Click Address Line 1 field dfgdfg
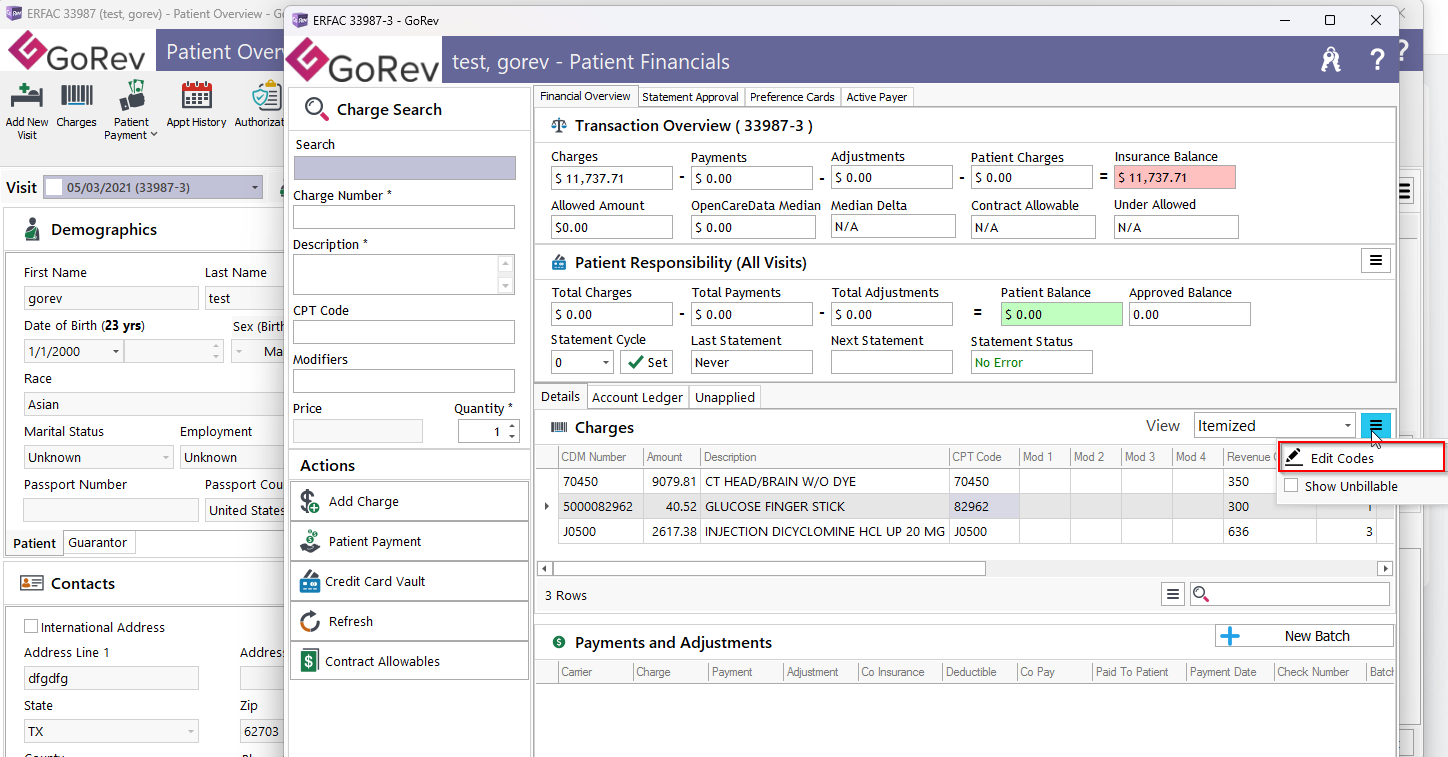Image resolution: width=1448 pixels, height=757 pixels. [x=111, y=678]
